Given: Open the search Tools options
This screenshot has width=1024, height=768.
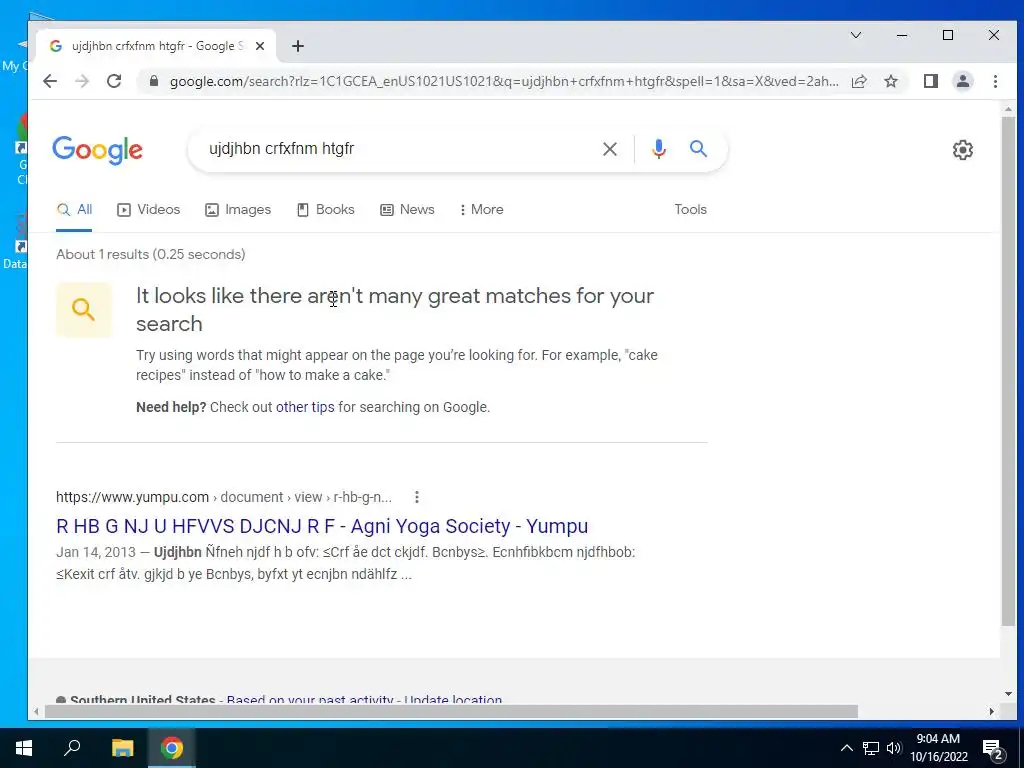Looking at the screenshot, I should pos(690,210).
